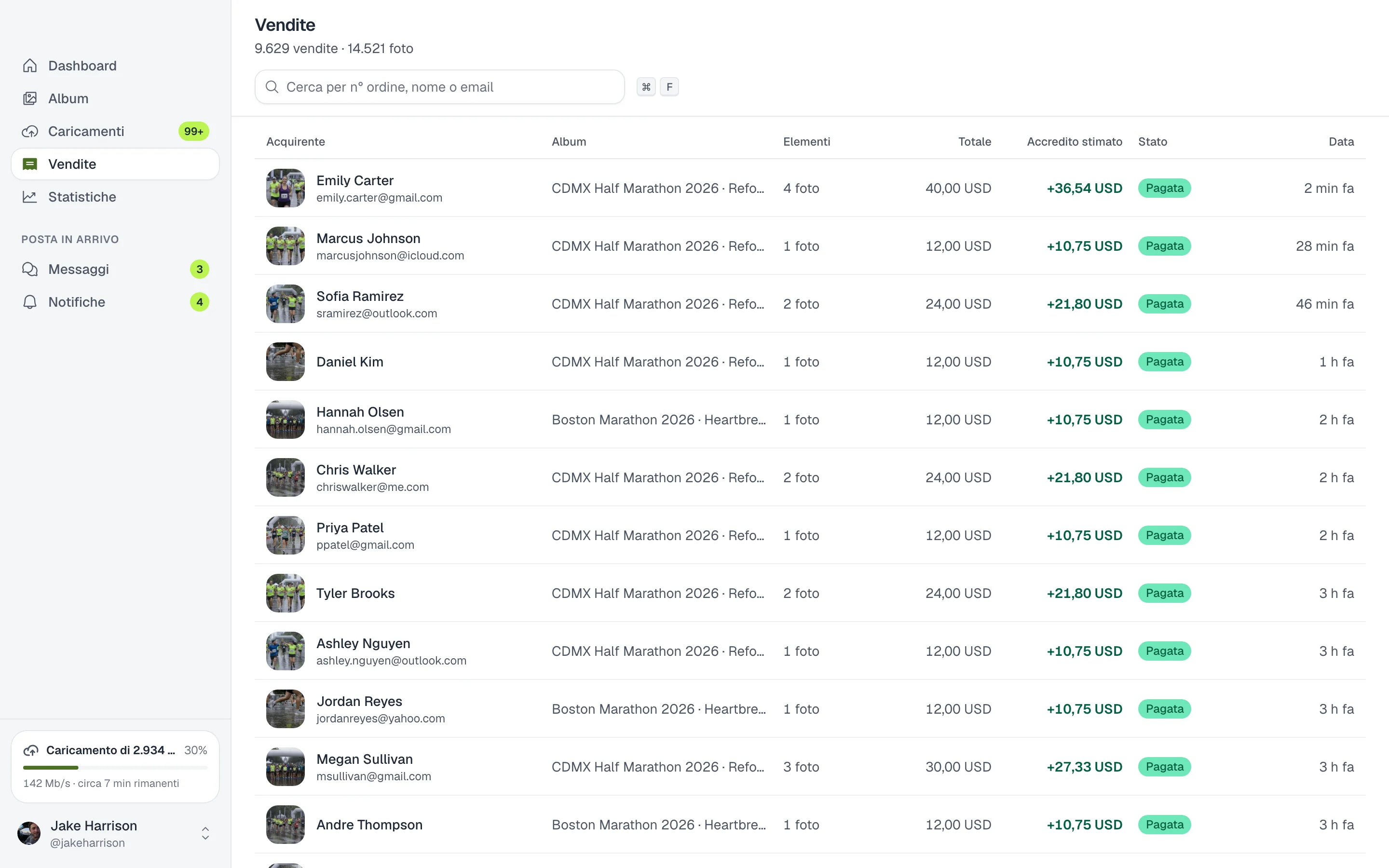Open the Album section
Screen dimensions: 1389x868
pos(115,99)
